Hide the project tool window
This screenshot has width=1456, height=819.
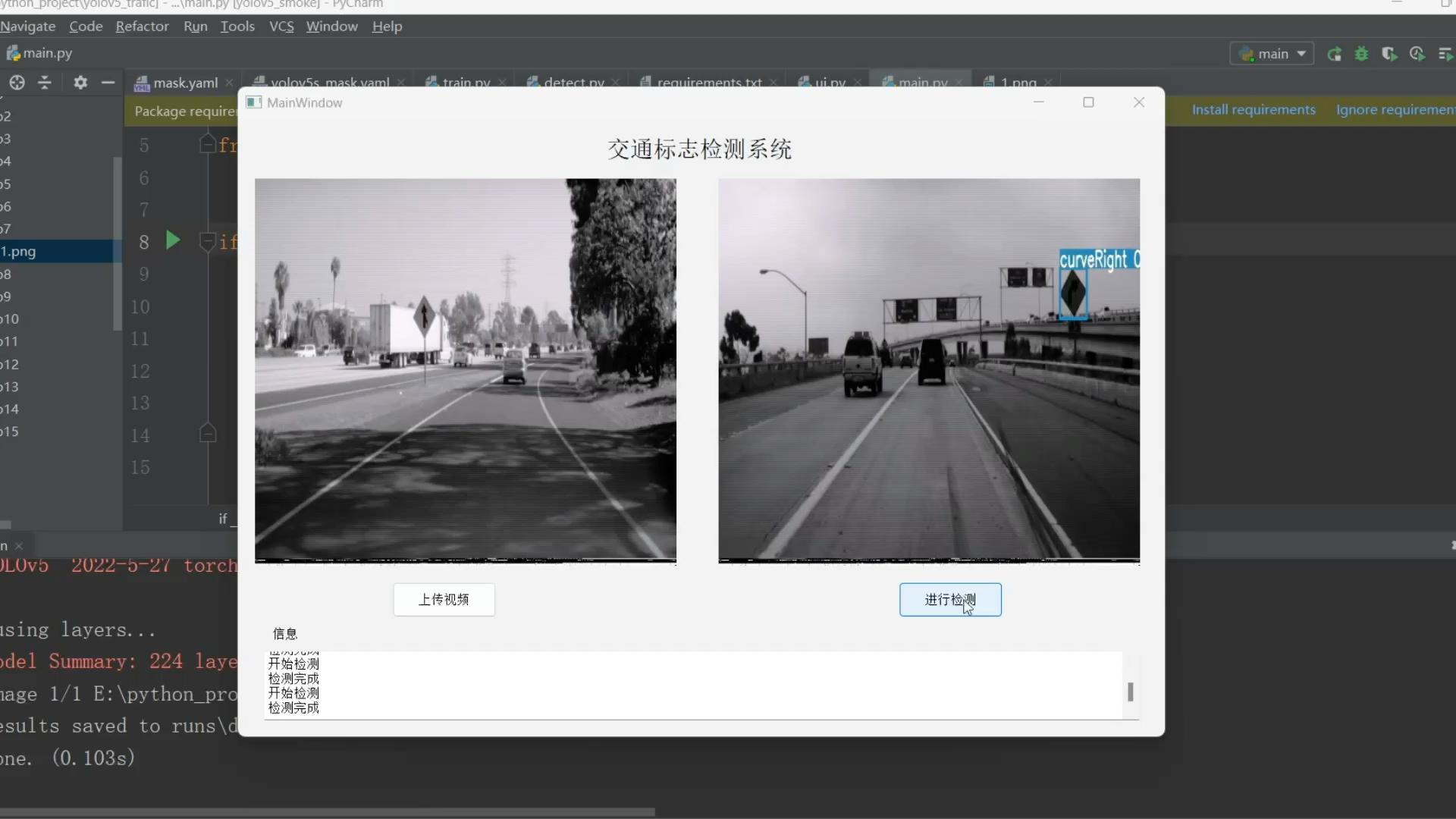point(108,83)
